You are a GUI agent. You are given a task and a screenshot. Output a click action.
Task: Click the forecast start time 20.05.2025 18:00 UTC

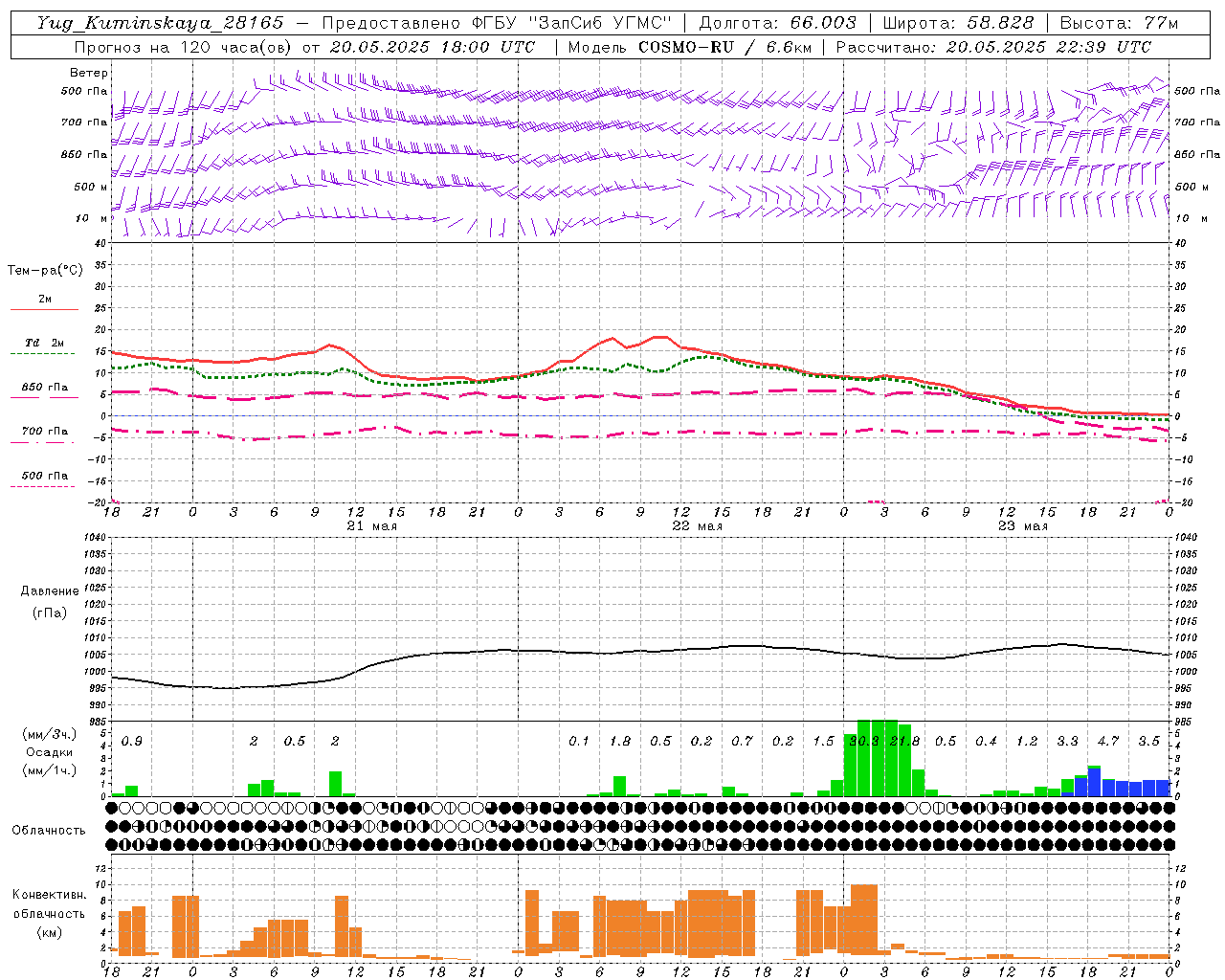(433, 47)
